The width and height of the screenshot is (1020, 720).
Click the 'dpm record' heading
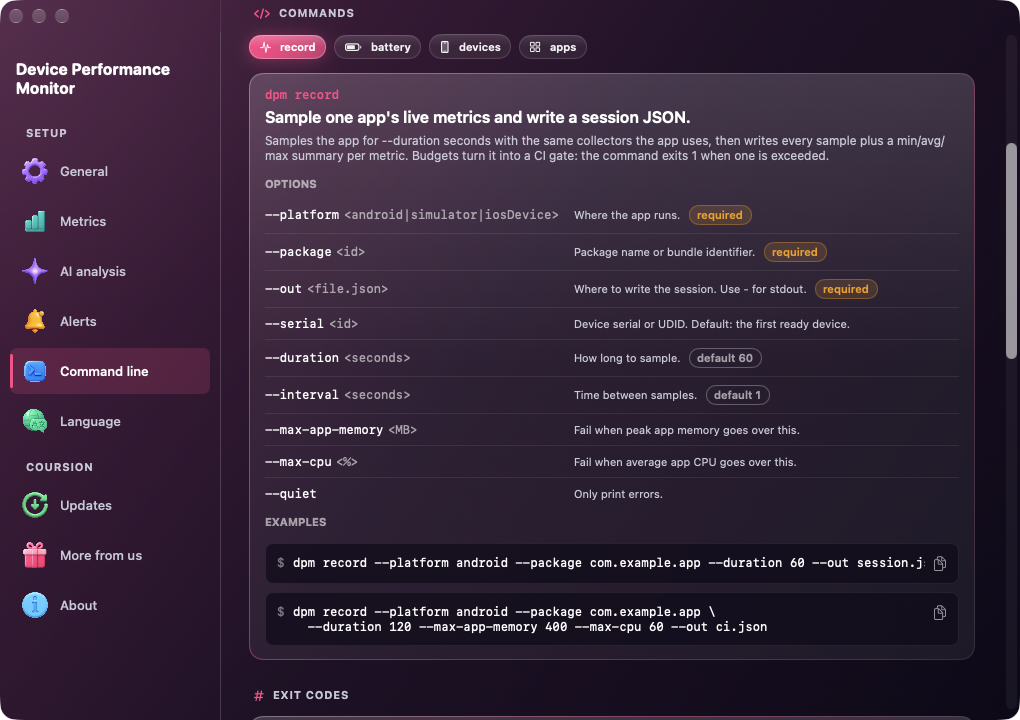[302, 95]
